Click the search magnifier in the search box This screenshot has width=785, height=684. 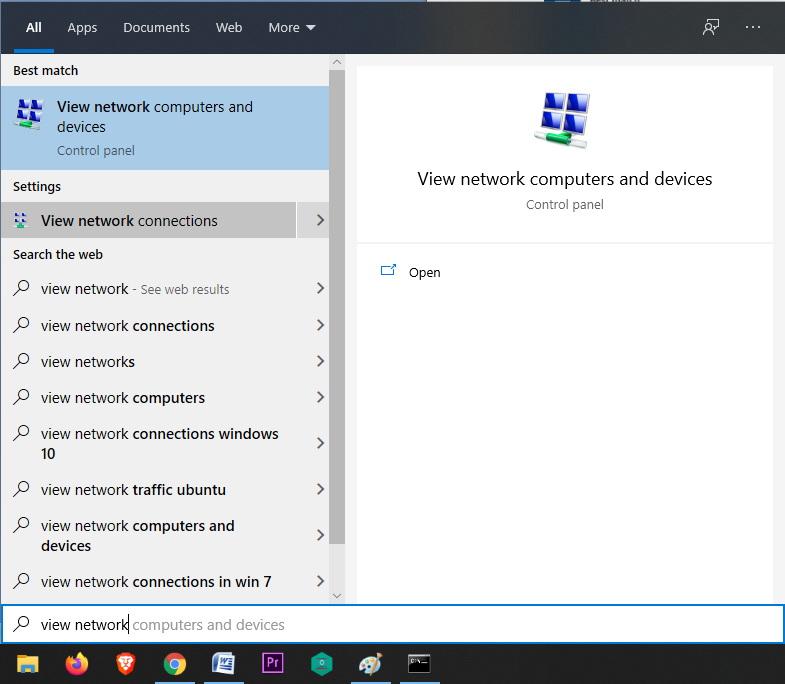(x=21, y=624)
